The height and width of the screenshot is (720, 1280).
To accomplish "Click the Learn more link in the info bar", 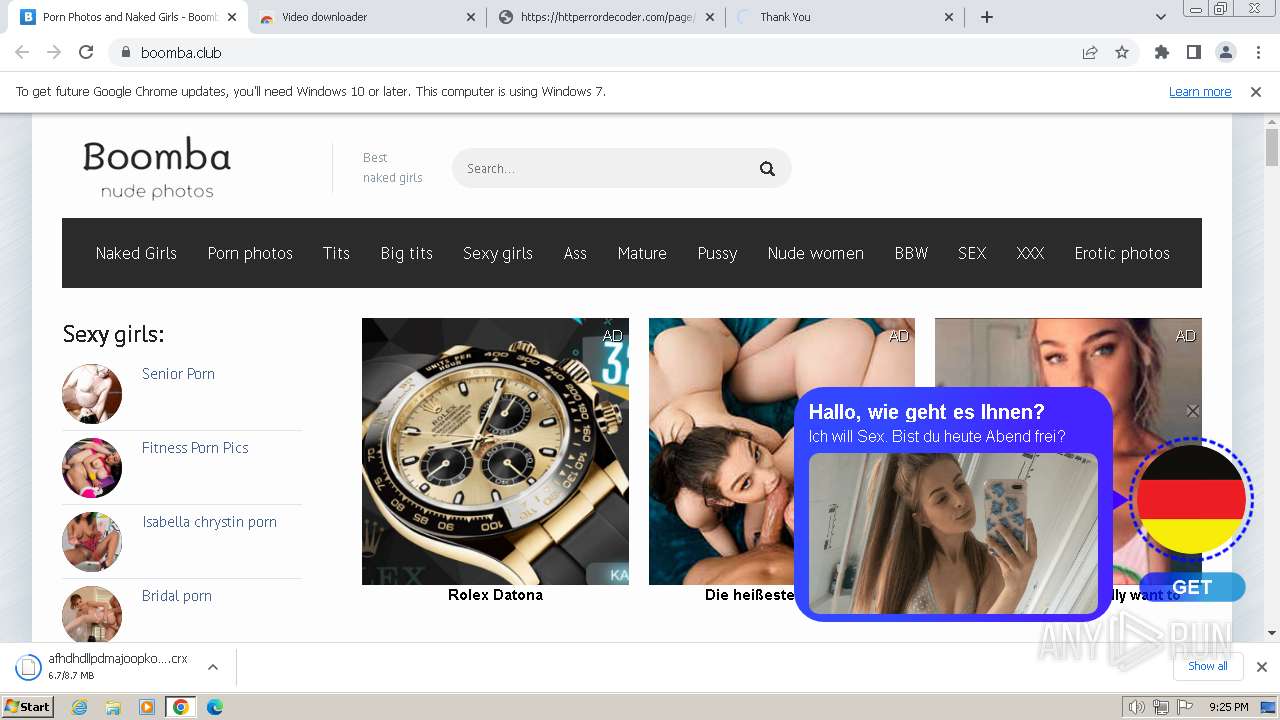I will 1200,92.
